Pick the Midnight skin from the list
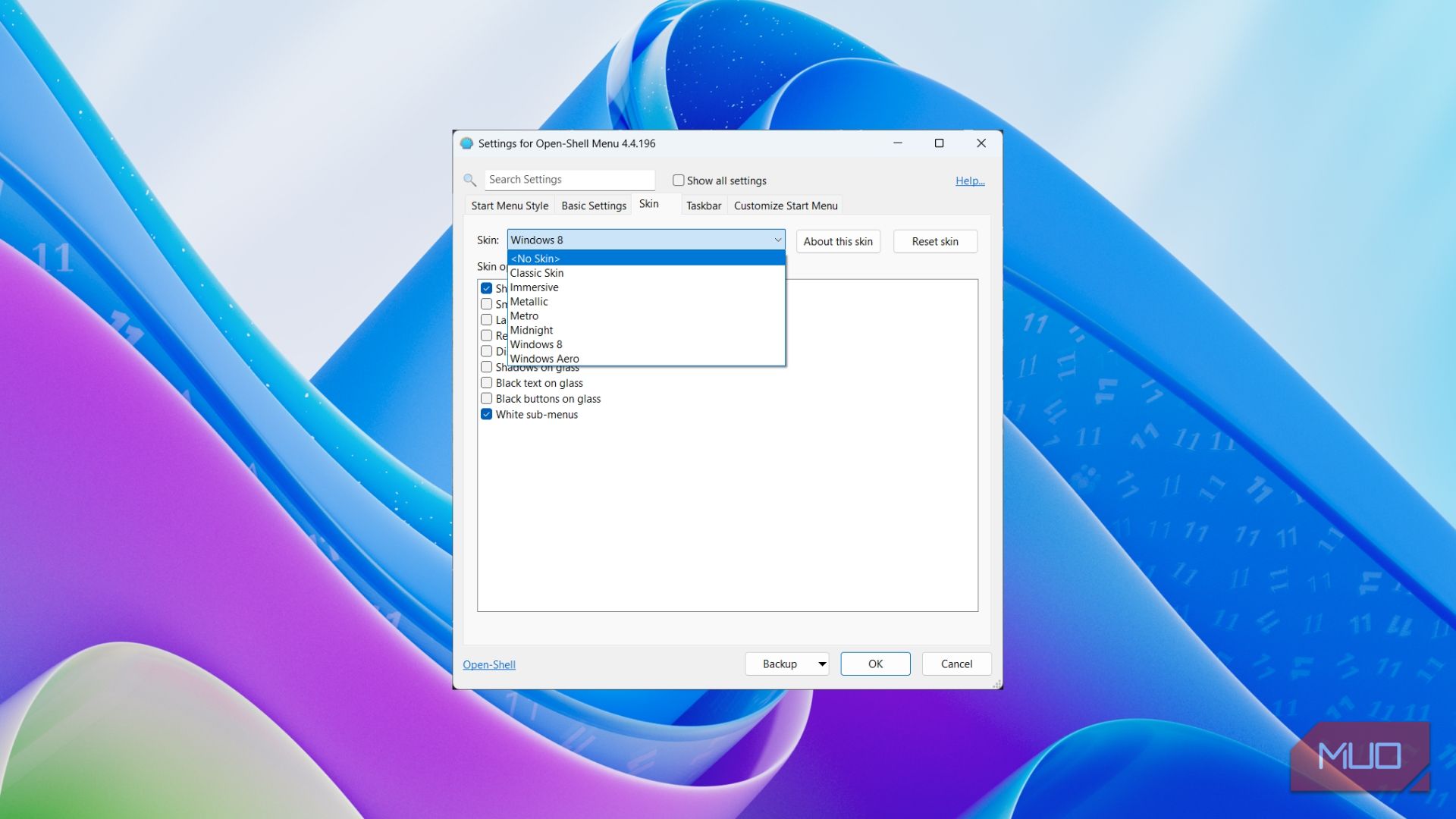1456x819 pixels. point(646,331)
